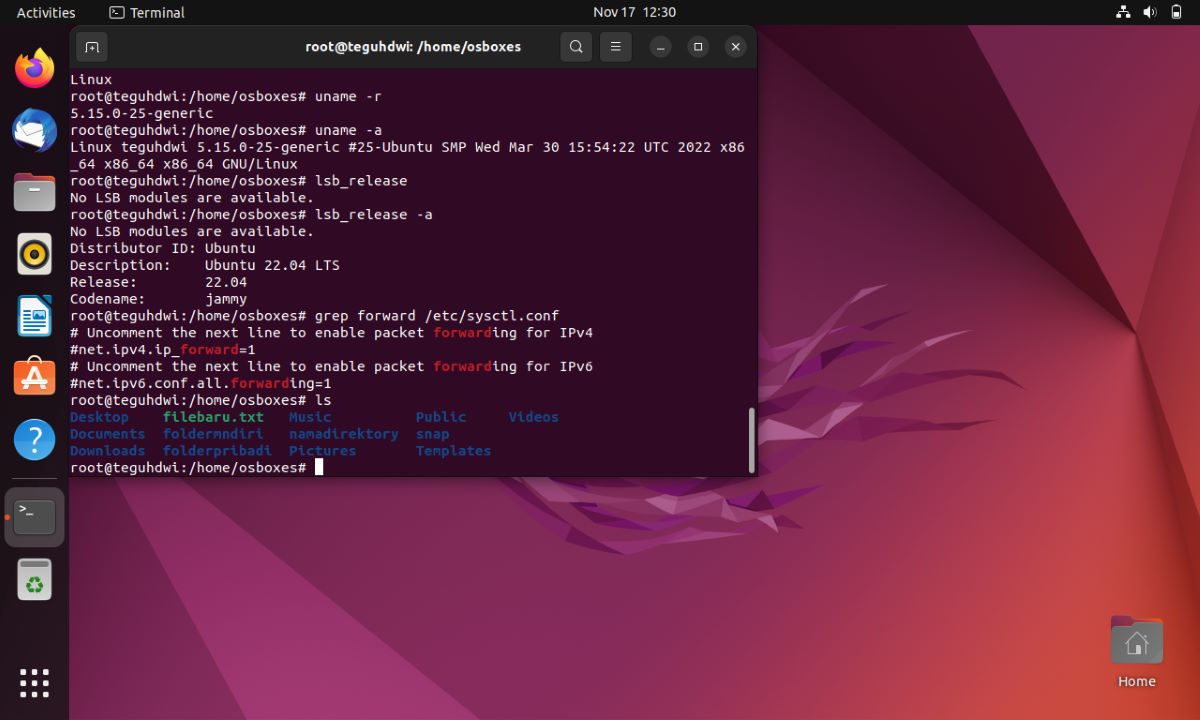1200x720 pixels.
Task: Launch Ubuntu Software store icon
Action: (x=34, y=378)
